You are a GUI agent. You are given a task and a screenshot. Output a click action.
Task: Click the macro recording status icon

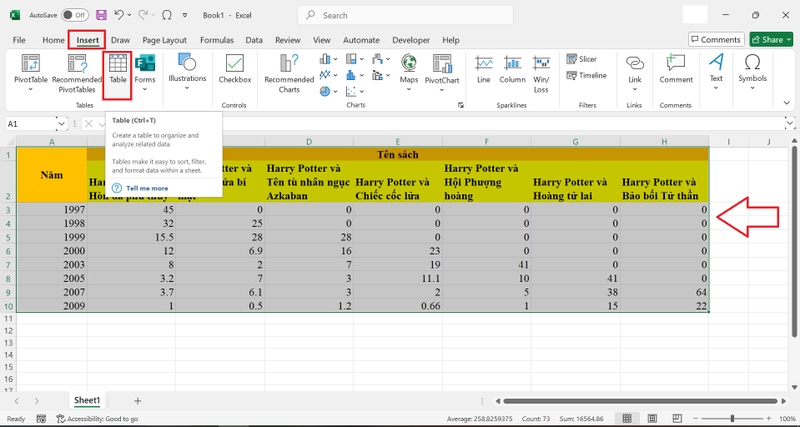[x=41, y=419]
